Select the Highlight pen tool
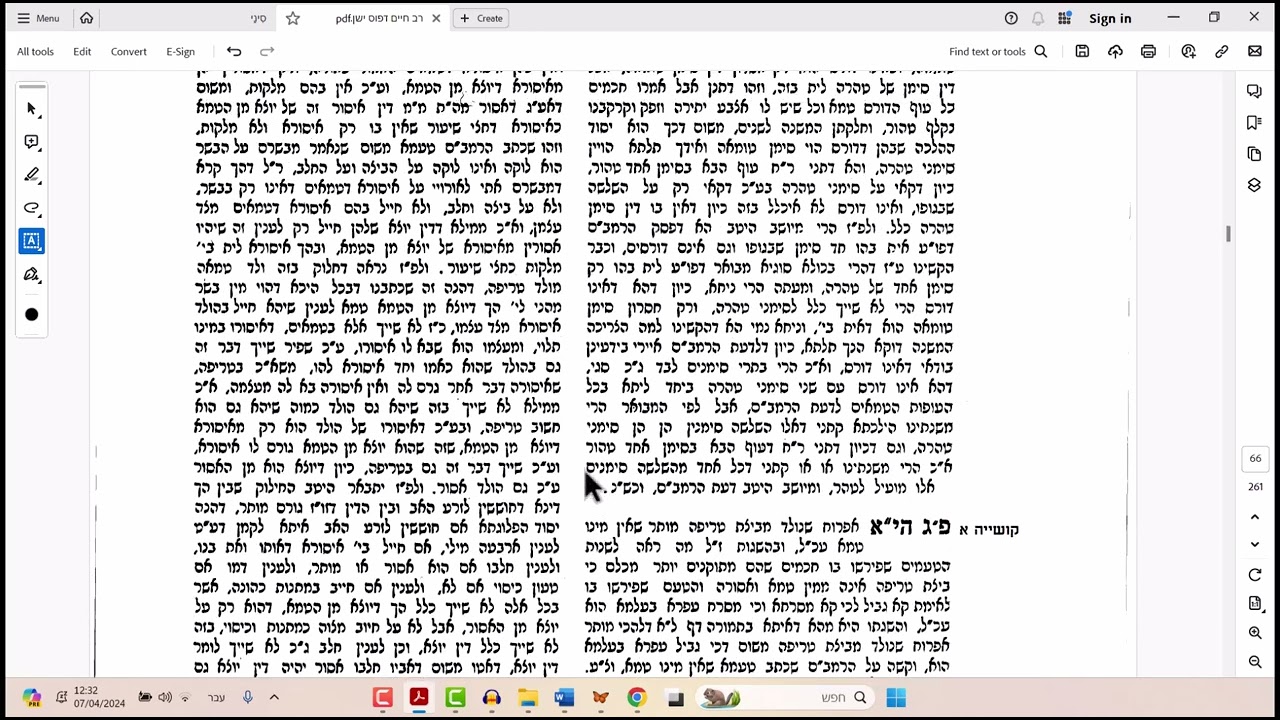Viewport: 1280px width, 720px height. [x=31, y=175]
